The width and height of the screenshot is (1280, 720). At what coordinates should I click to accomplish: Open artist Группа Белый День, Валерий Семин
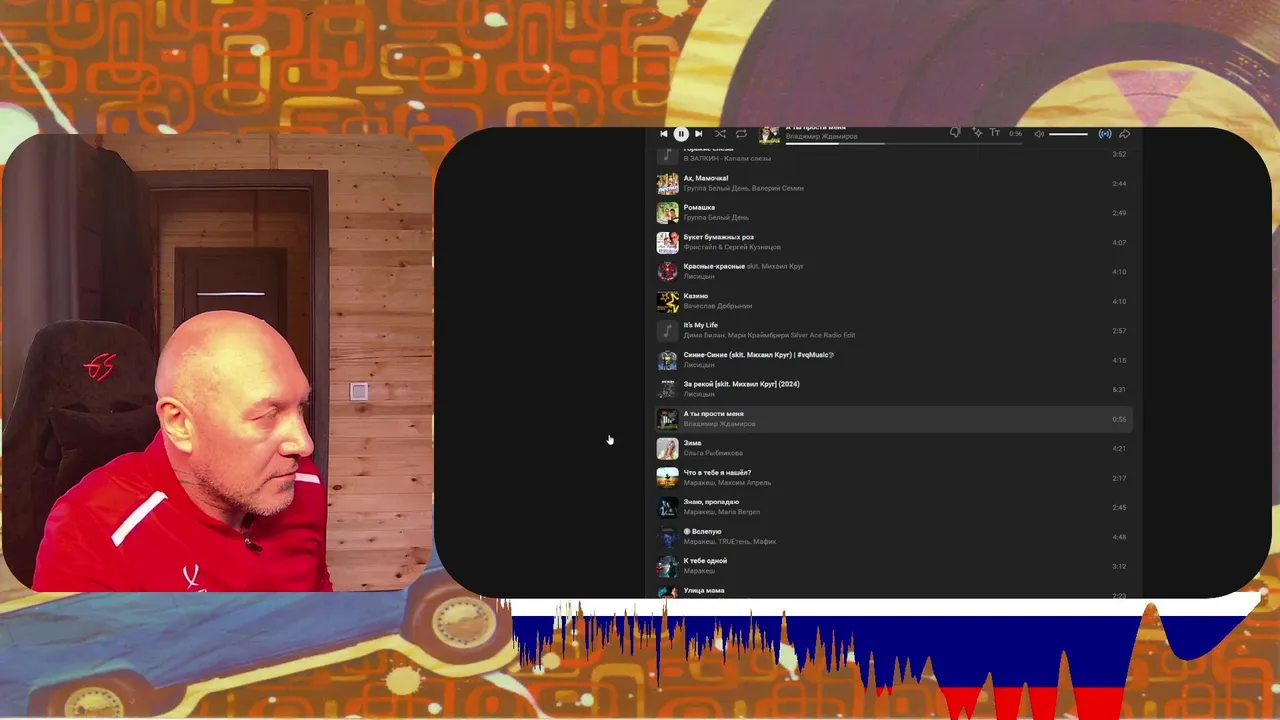743,188
